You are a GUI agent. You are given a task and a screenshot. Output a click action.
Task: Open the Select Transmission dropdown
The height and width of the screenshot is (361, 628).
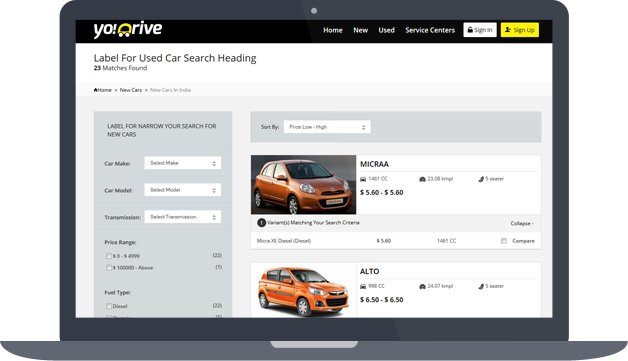(183, 217)
